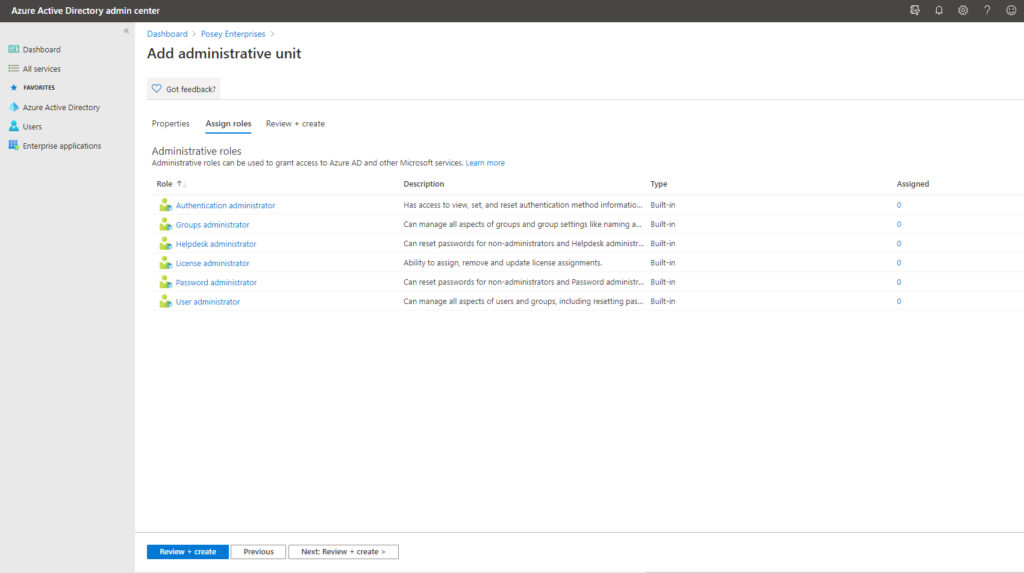Click the Favorites star icon
Screen dimensions: 1024x573
point(14,88)
